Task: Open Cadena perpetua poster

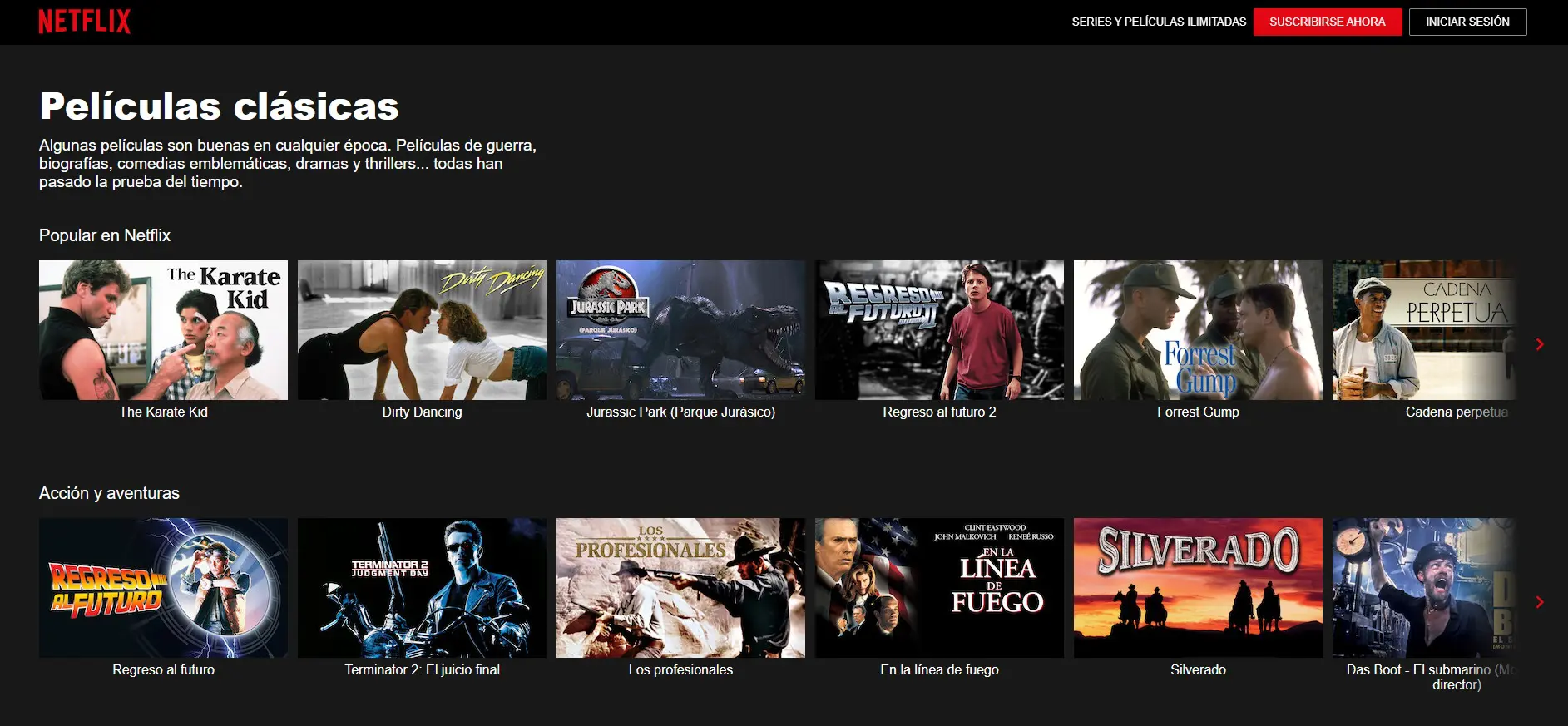Action: click(1424, 330)
